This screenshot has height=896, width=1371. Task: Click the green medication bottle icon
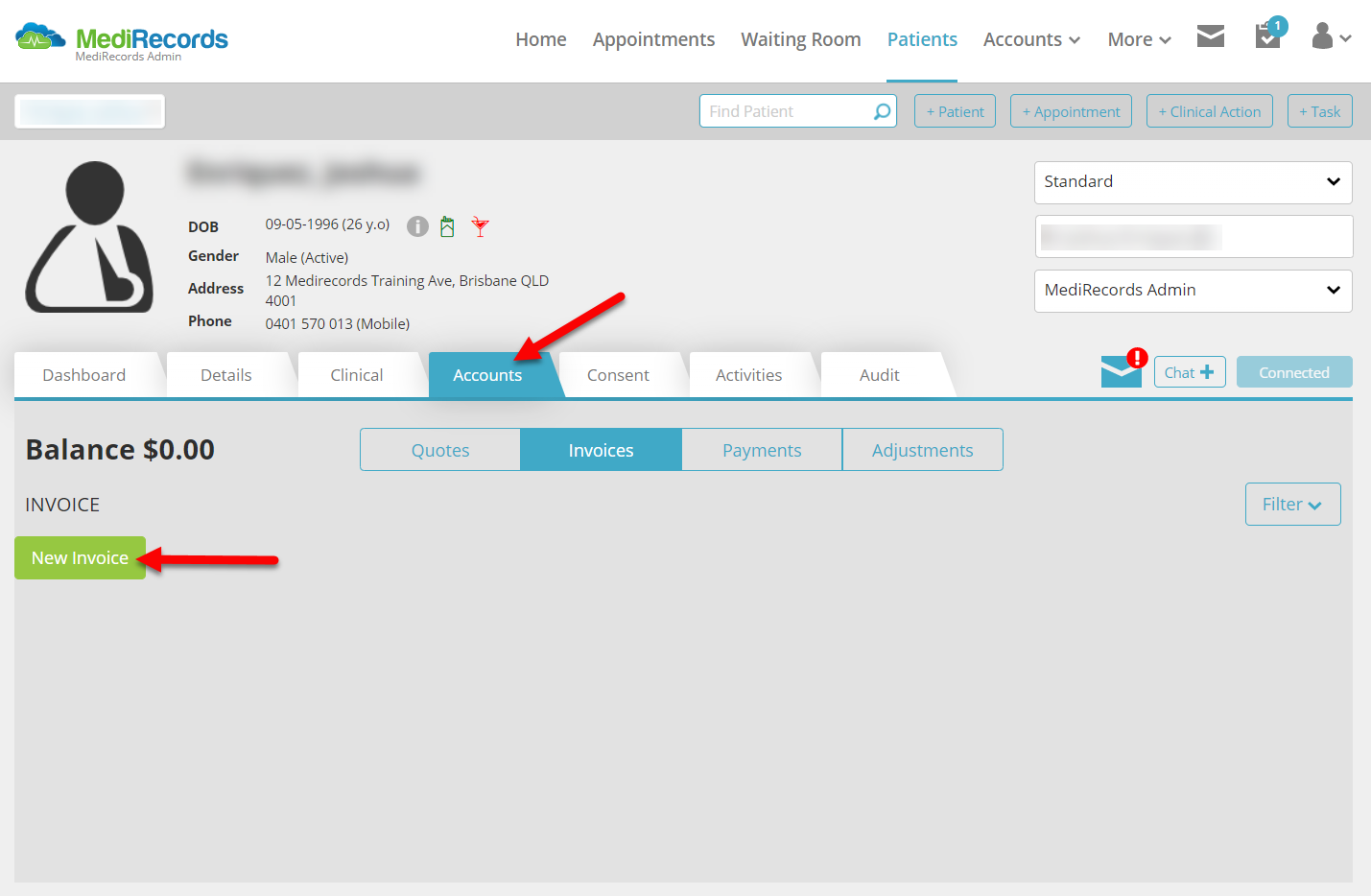pos(447,226)
